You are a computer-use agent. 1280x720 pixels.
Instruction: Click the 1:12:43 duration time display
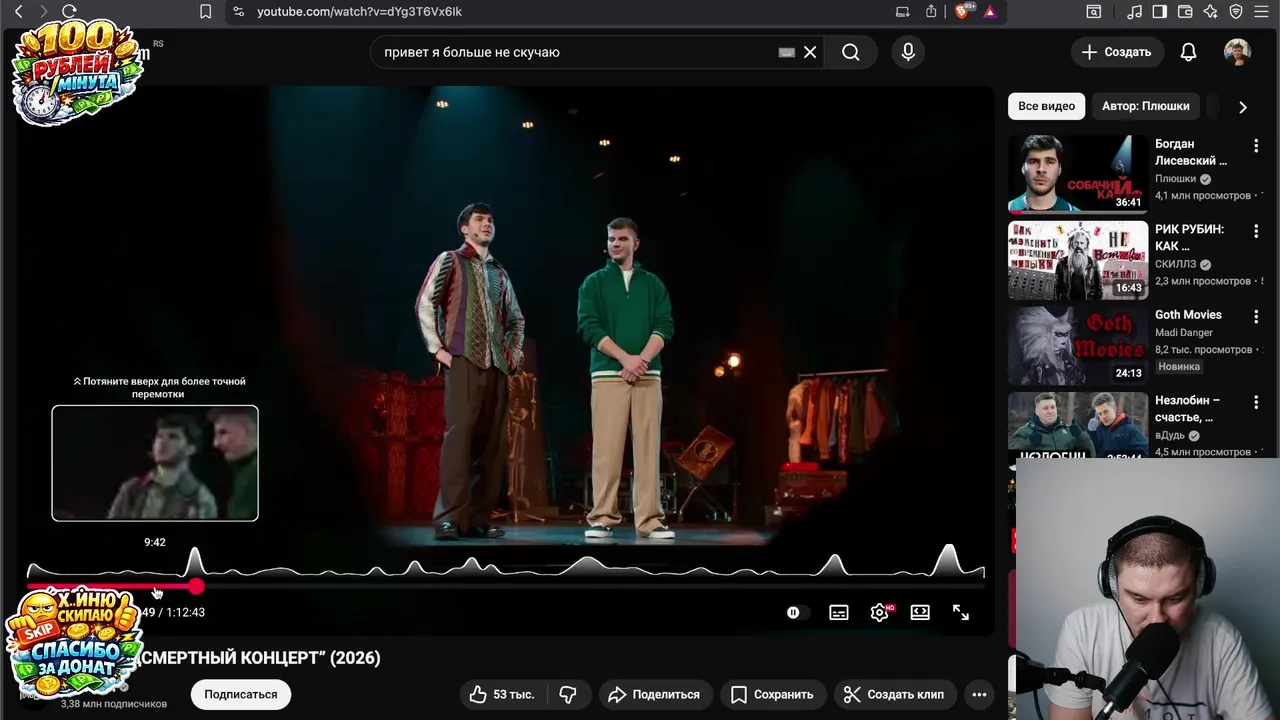click(x=185, y=612)
